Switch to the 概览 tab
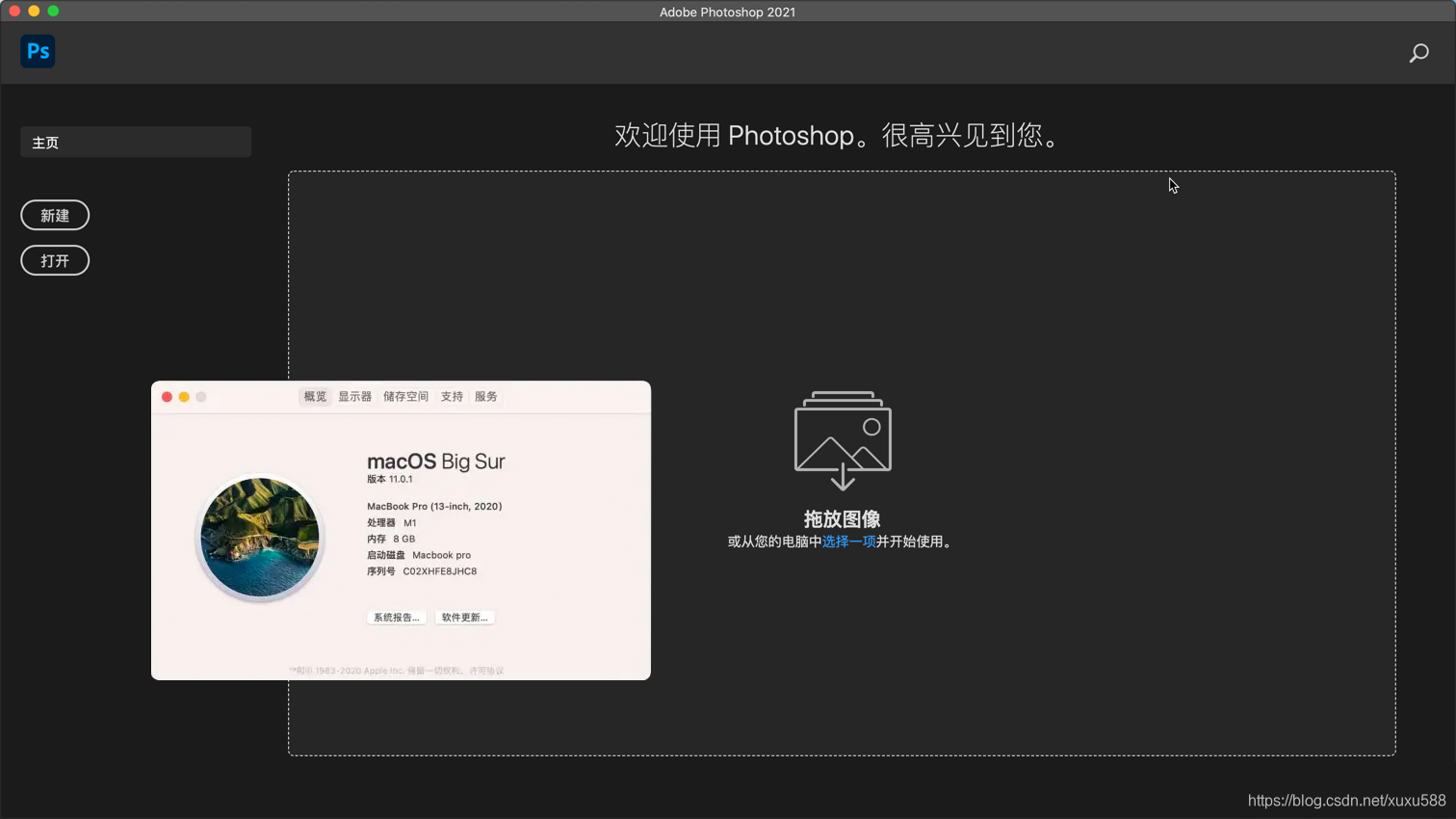 315,396
